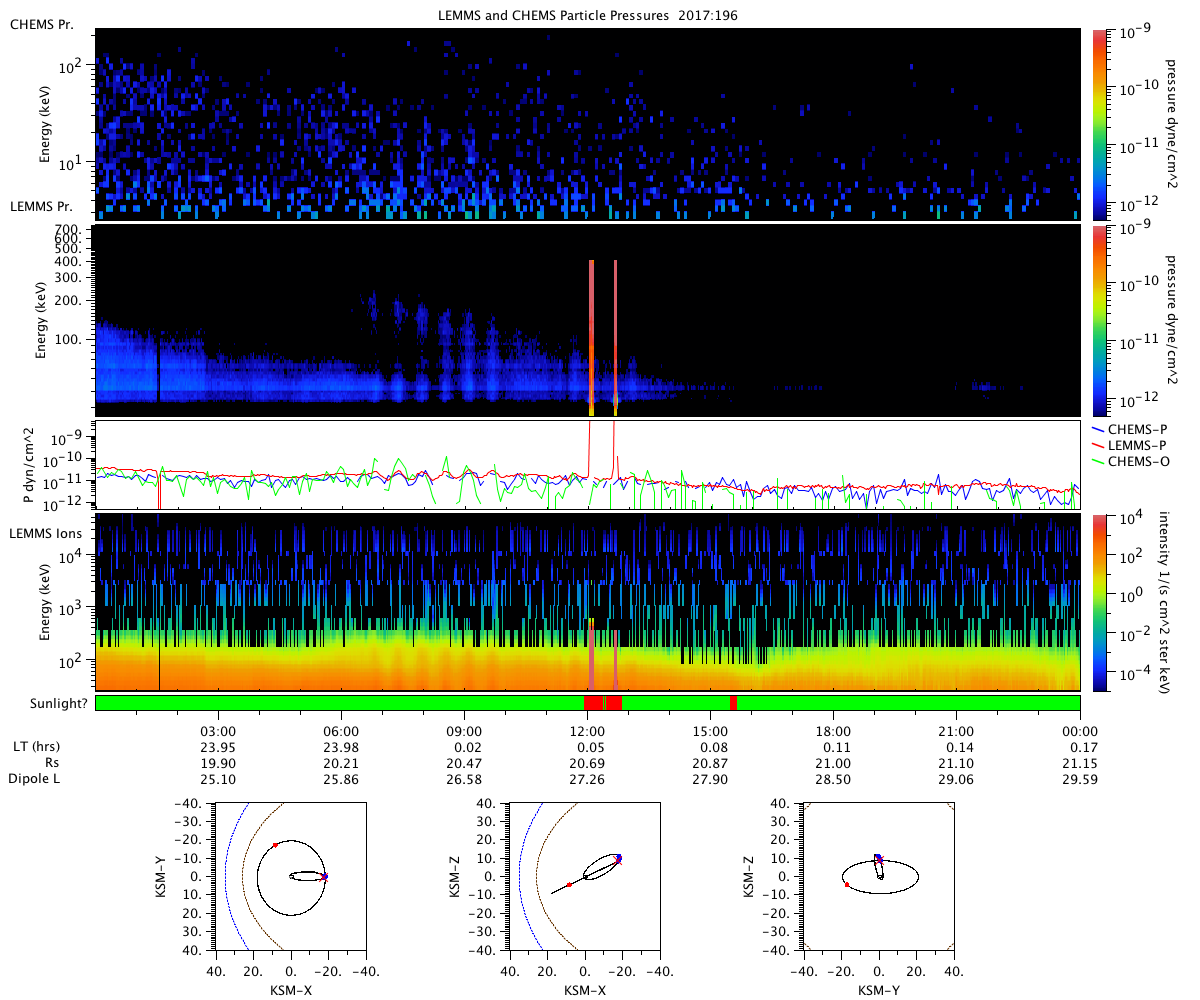The height and width of the screenshot is (1000, 1200).
Task: Click the wide red sunlight segment near 12:00
Action: coord(603,702)
